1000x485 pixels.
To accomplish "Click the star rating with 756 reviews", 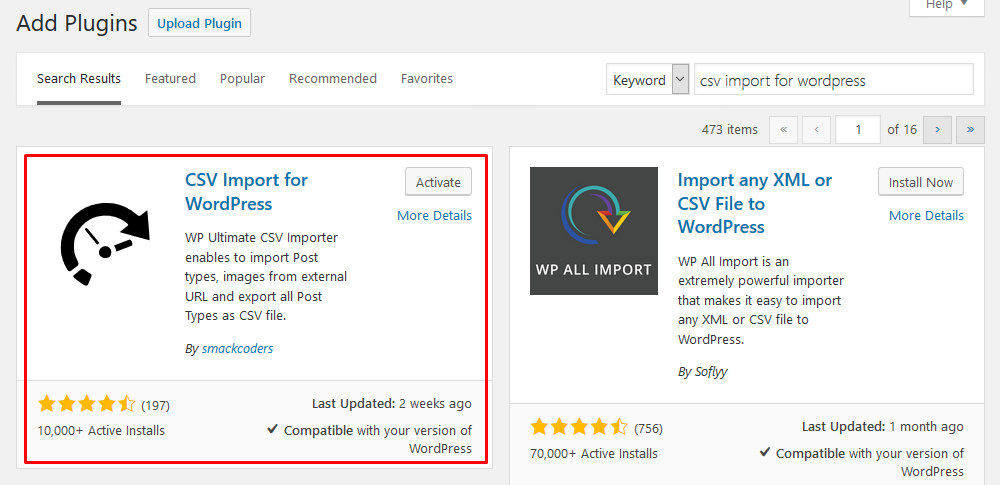I will [578, 428].
